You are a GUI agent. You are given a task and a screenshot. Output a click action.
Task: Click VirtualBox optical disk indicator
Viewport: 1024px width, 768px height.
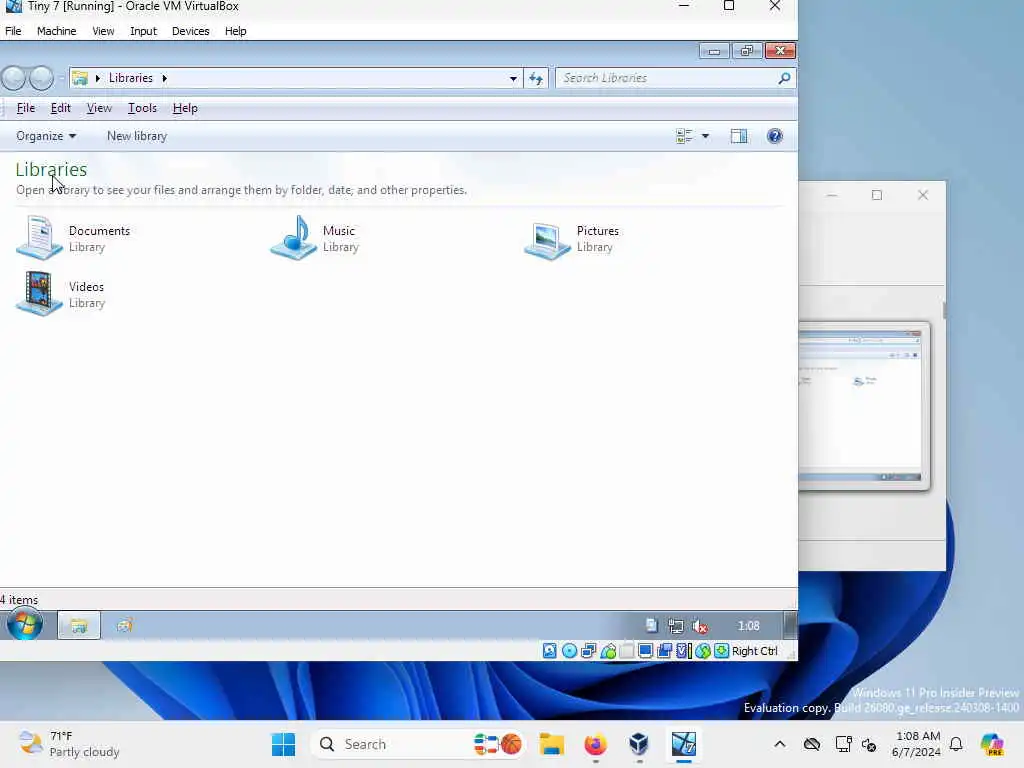(x=569, y=650)
